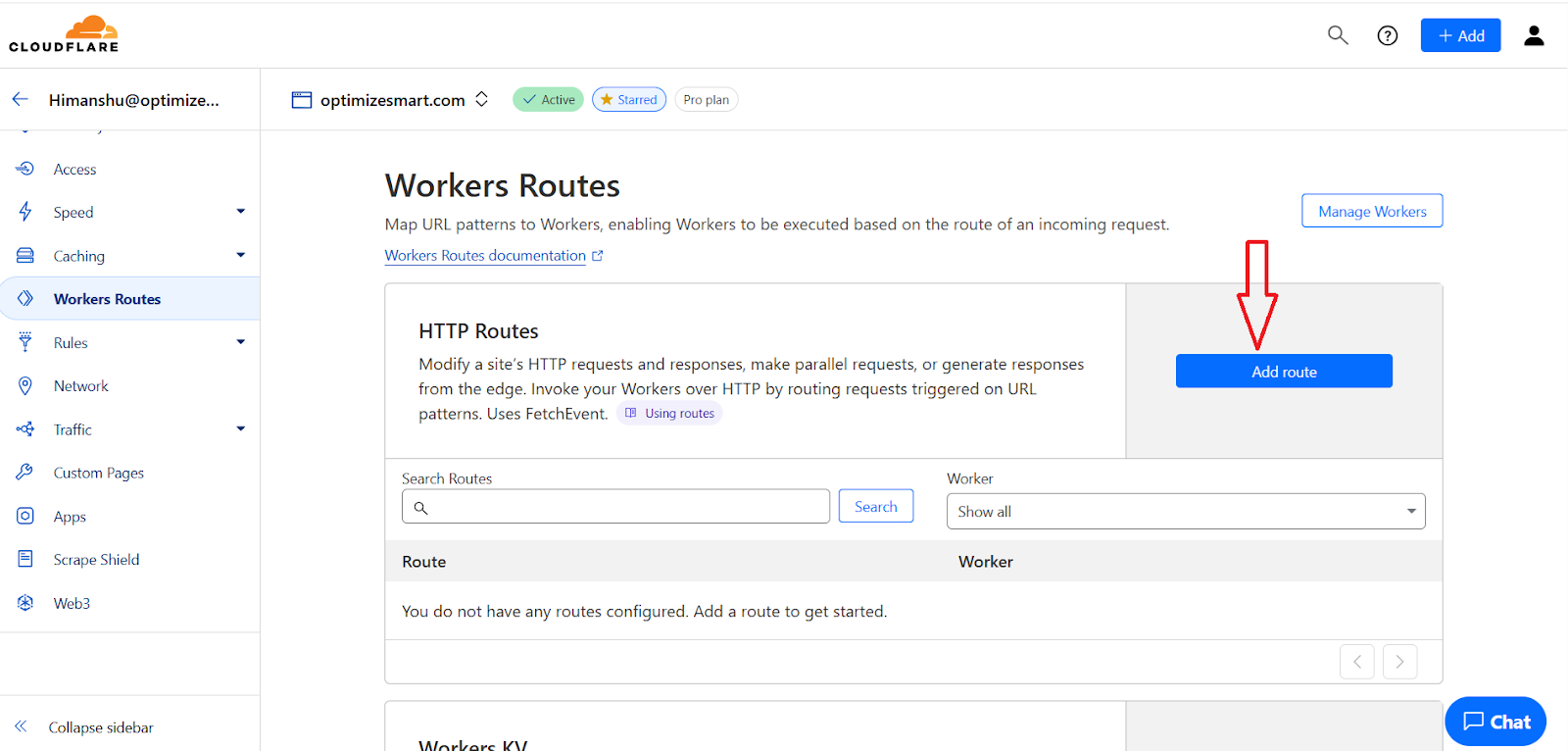Click the Pro plan badge
Image resolution: width=1568 pixels, height=751 pixels.
pyautogui.click(x=706, y=99)
